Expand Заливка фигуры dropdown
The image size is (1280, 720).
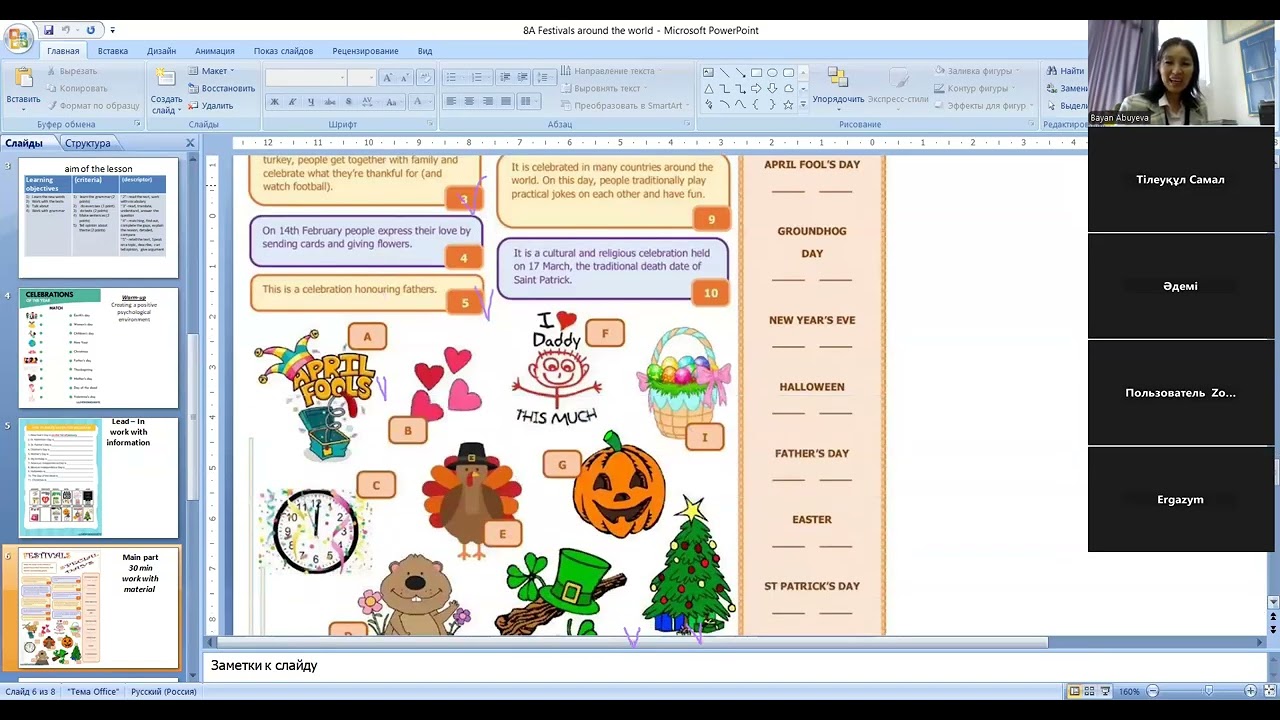pyautogui.click(x=978, y=71)
